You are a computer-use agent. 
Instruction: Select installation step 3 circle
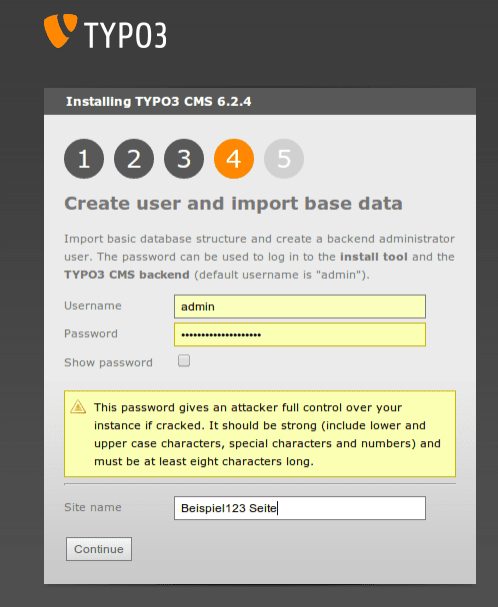point(184,159)
